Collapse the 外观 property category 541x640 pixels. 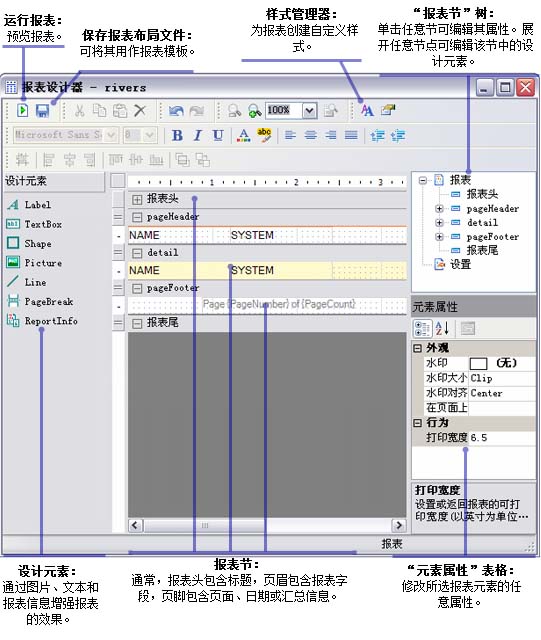tap(417, 348)
